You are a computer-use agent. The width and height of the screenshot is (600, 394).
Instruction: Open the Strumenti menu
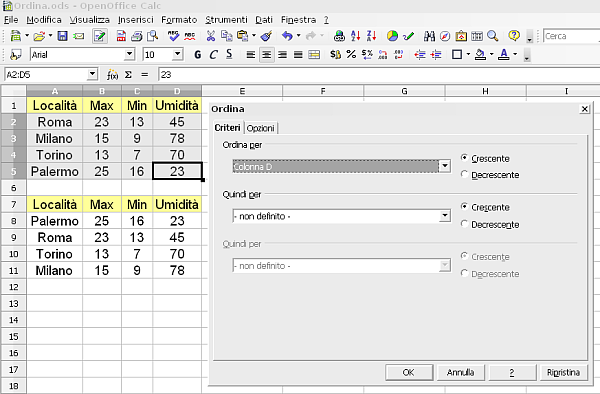(x=226, y=20)
